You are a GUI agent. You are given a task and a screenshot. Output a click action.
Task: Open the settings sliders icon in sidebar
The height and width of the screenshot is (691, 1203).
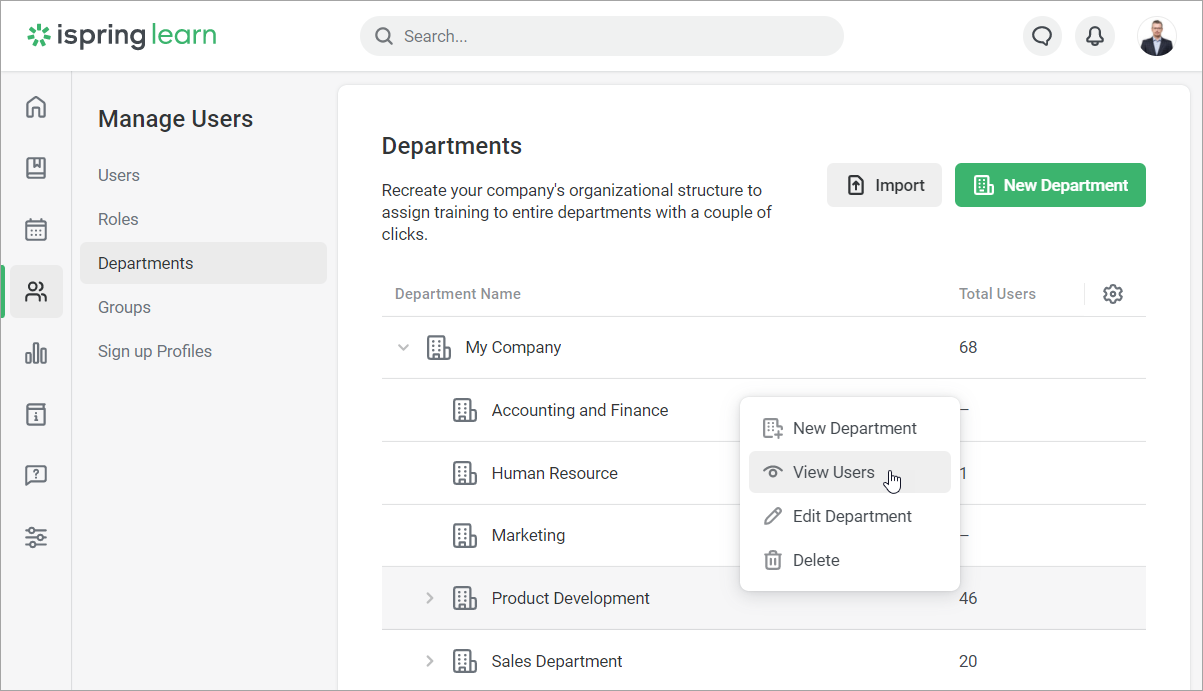click(x=36, y=537)
